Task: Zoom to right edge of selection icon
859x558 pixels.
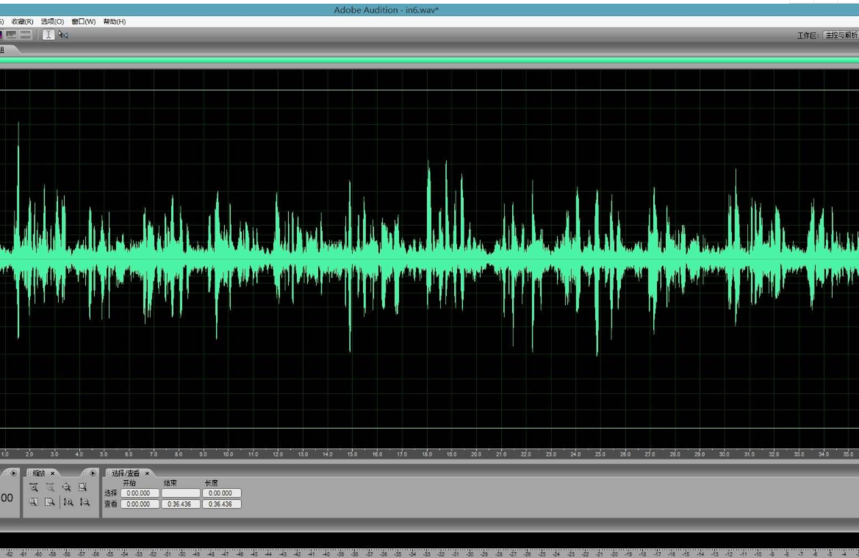Action: pyautogui.click(x=50, y=502)
